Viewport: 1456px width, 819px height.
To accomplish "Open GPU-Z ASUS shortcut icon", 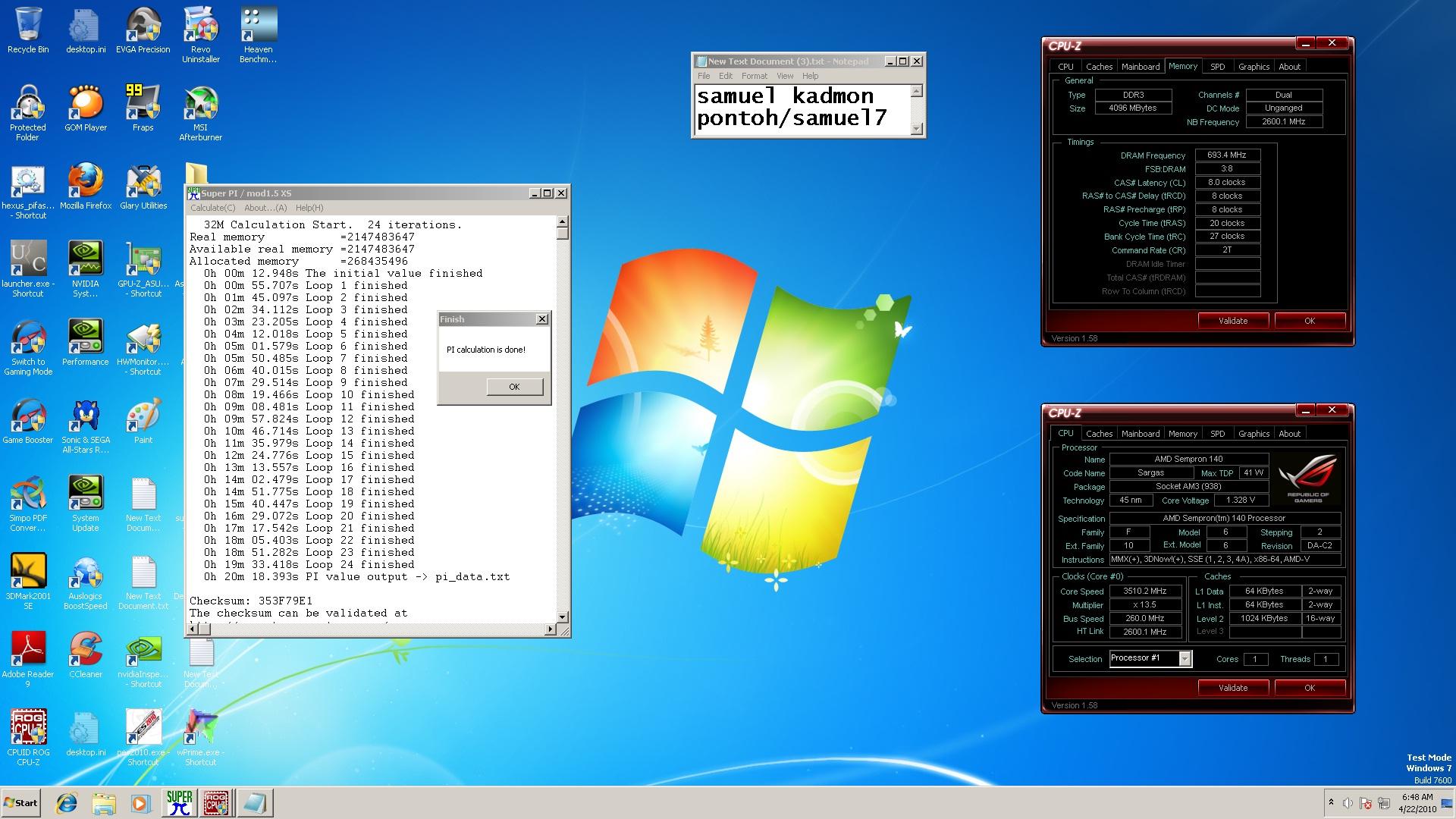I will coord(143,269).
